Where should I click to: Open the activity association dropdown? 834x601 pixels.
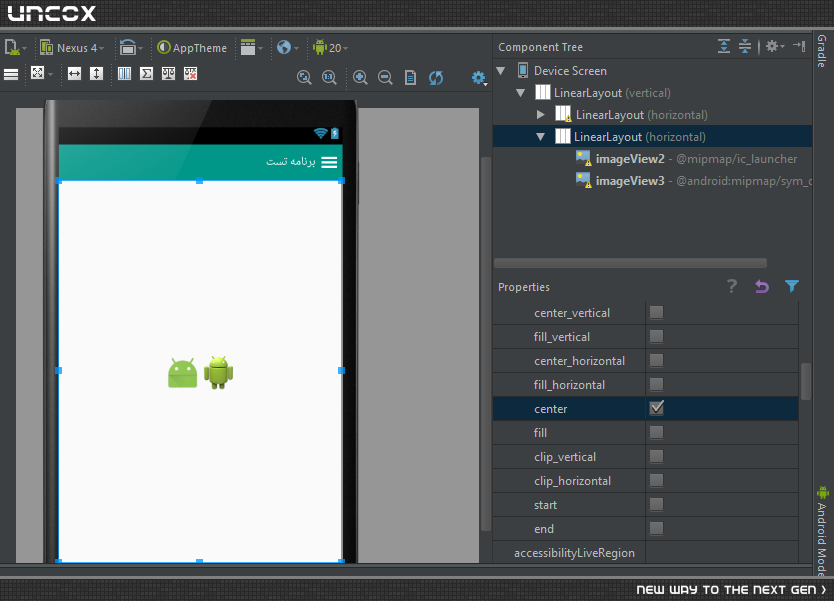click(x=251, y=48)
